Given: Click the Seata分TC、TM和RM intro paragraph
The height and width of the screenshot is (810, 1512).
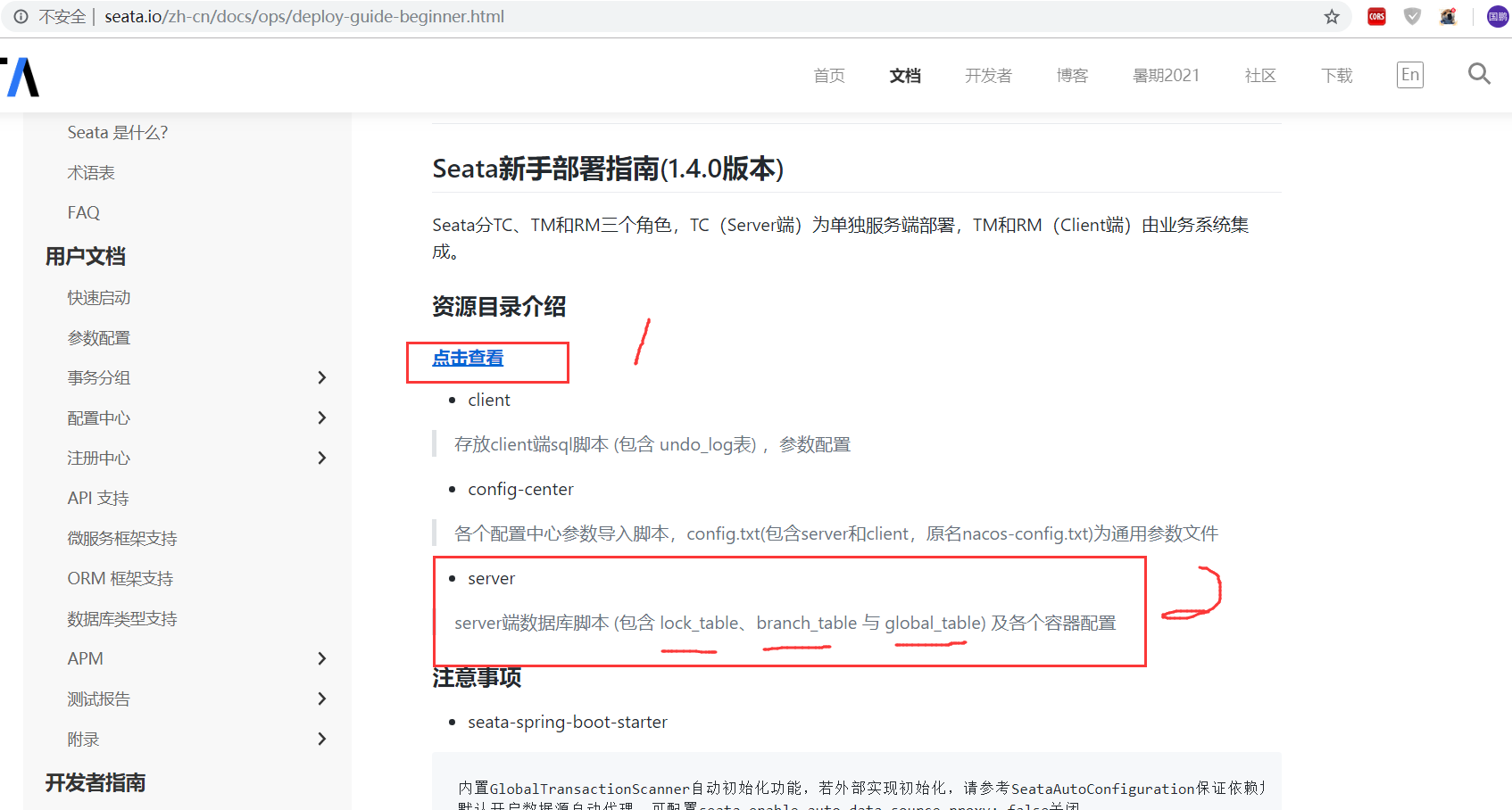Looking at the screenshot, I should point(841,238).
